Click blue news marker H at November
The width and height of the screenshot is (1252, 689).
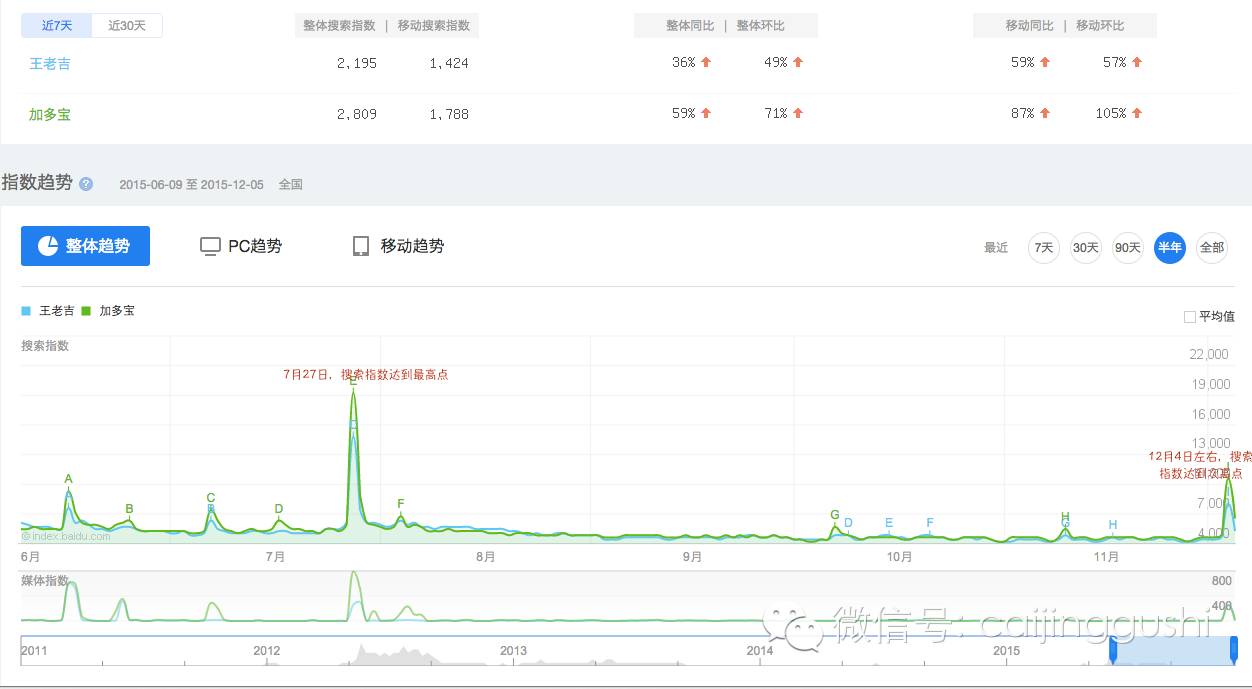(x=1113, y=525)
